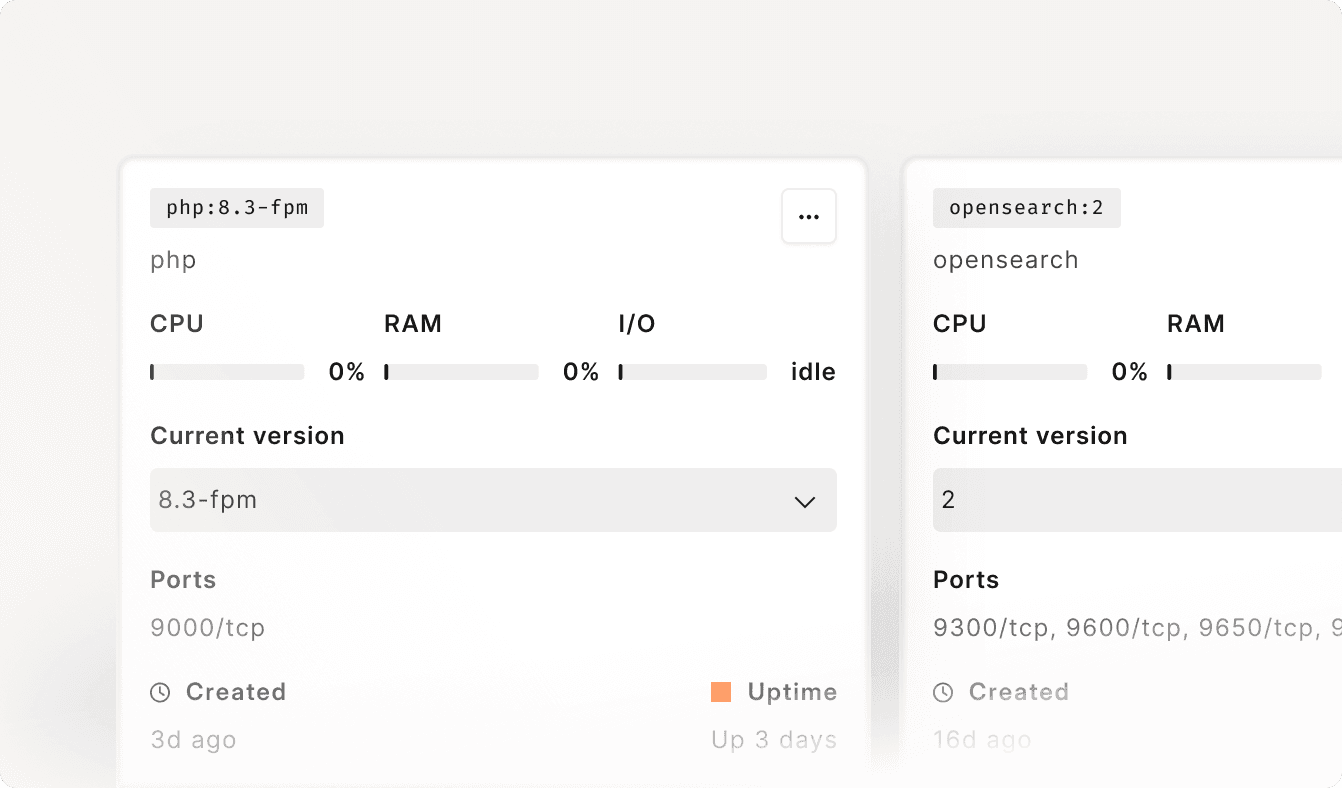Click the php Current version label
The height and width of the screenshot is (788, 1342).
click(247, 436)
